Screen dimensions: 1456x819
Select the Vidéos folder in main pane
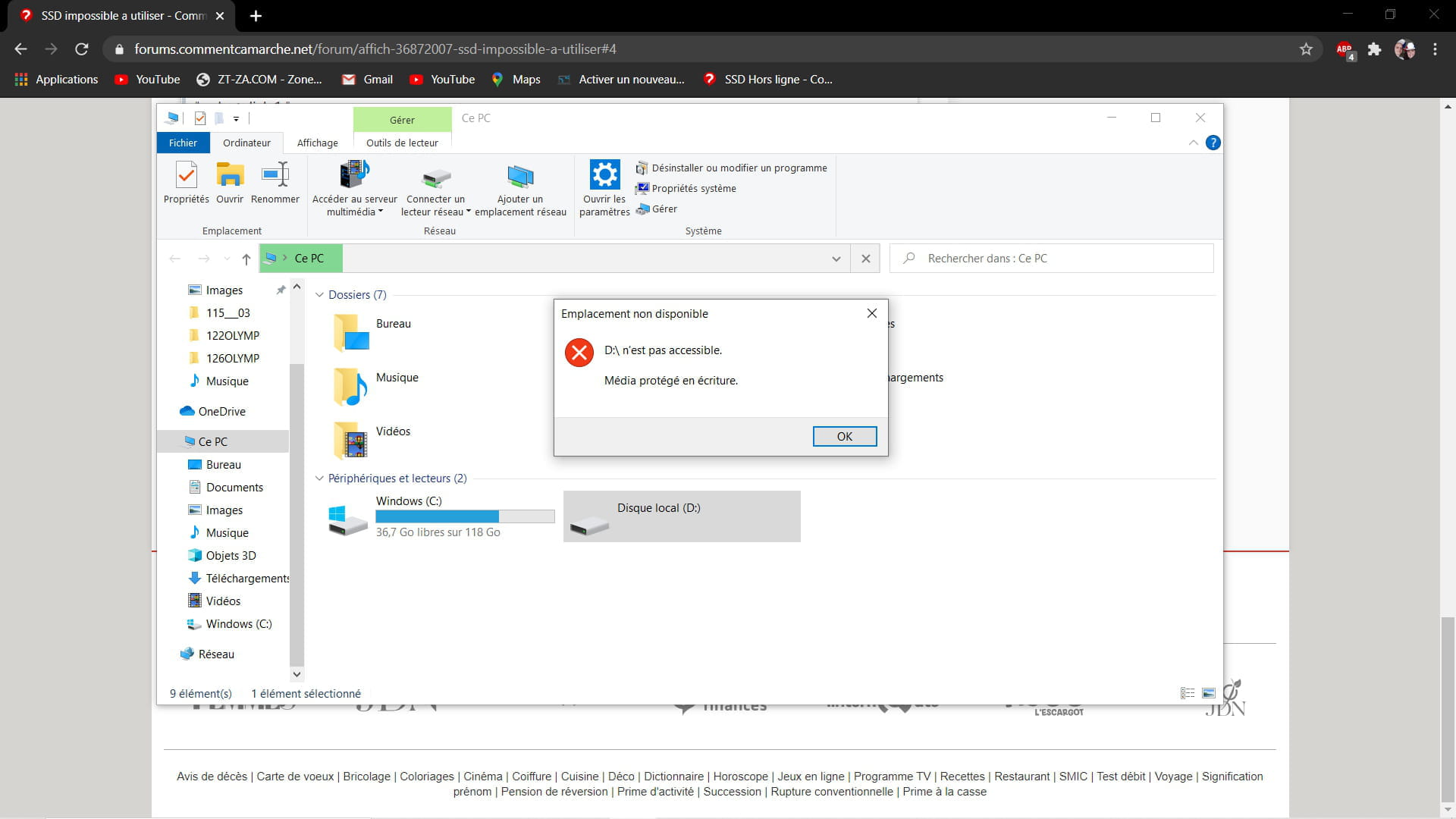pos(372,440)
